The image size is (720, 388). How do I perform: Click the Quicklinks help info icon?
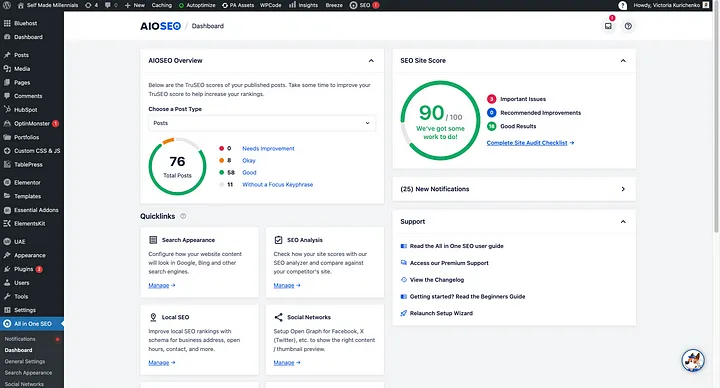point(183,216)
